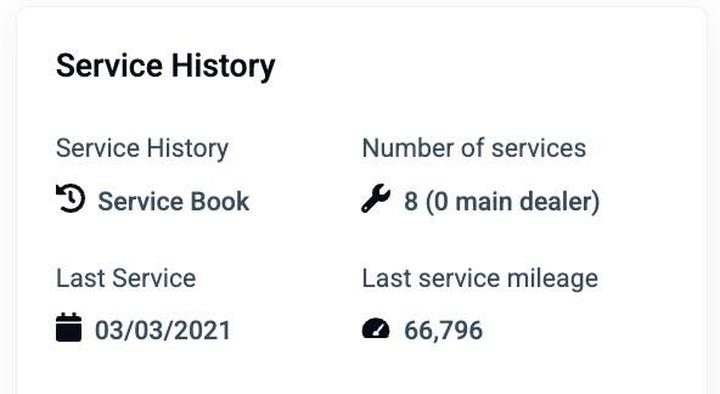Viewport: 720px width, 394px height.
Task: Click the speedometer icon beside 66,796
Action: (x=376, y=328)
